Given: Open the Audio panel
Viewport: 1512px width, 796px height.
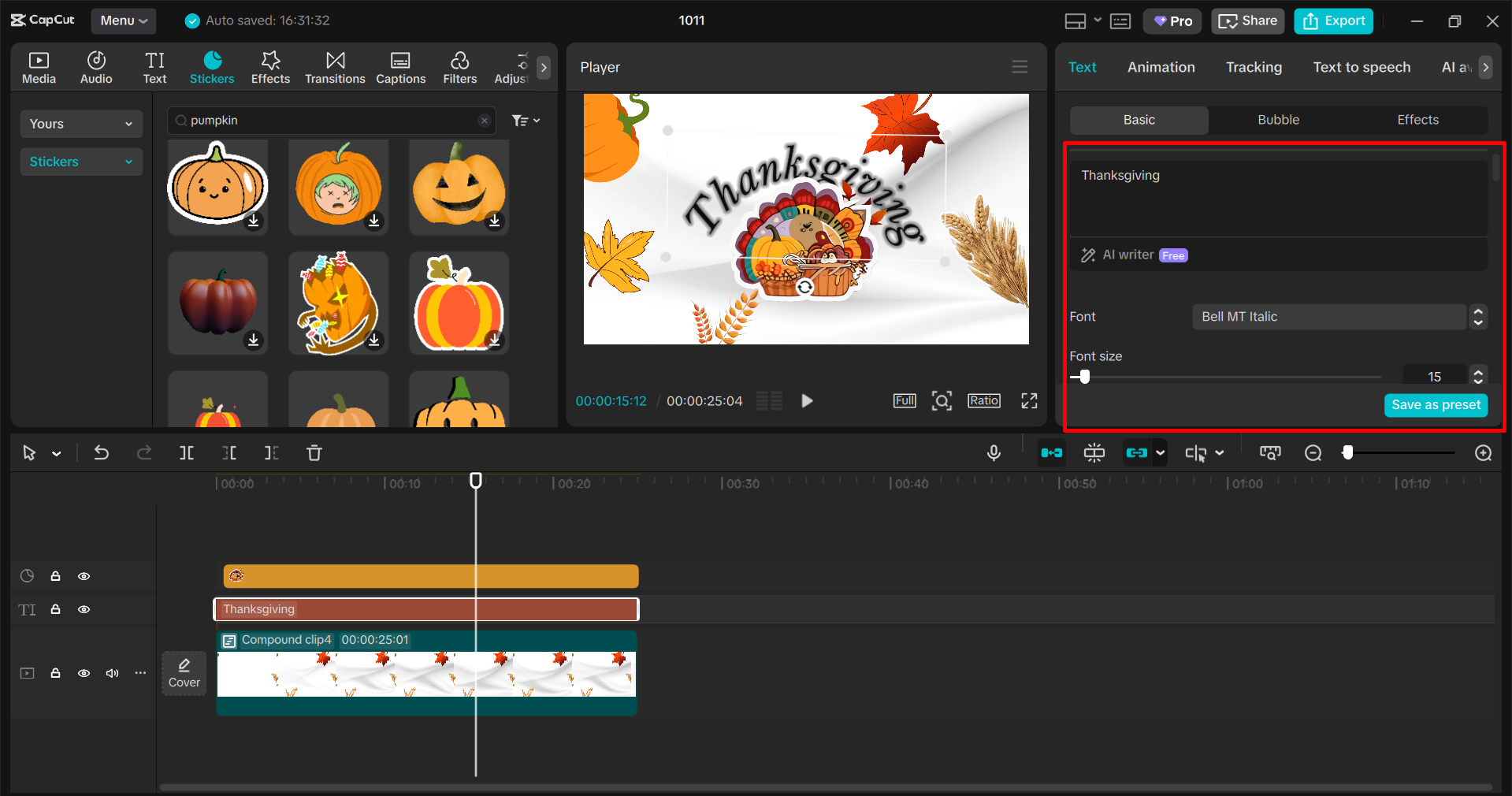Looking at the screenshot, I should point(95,67).
